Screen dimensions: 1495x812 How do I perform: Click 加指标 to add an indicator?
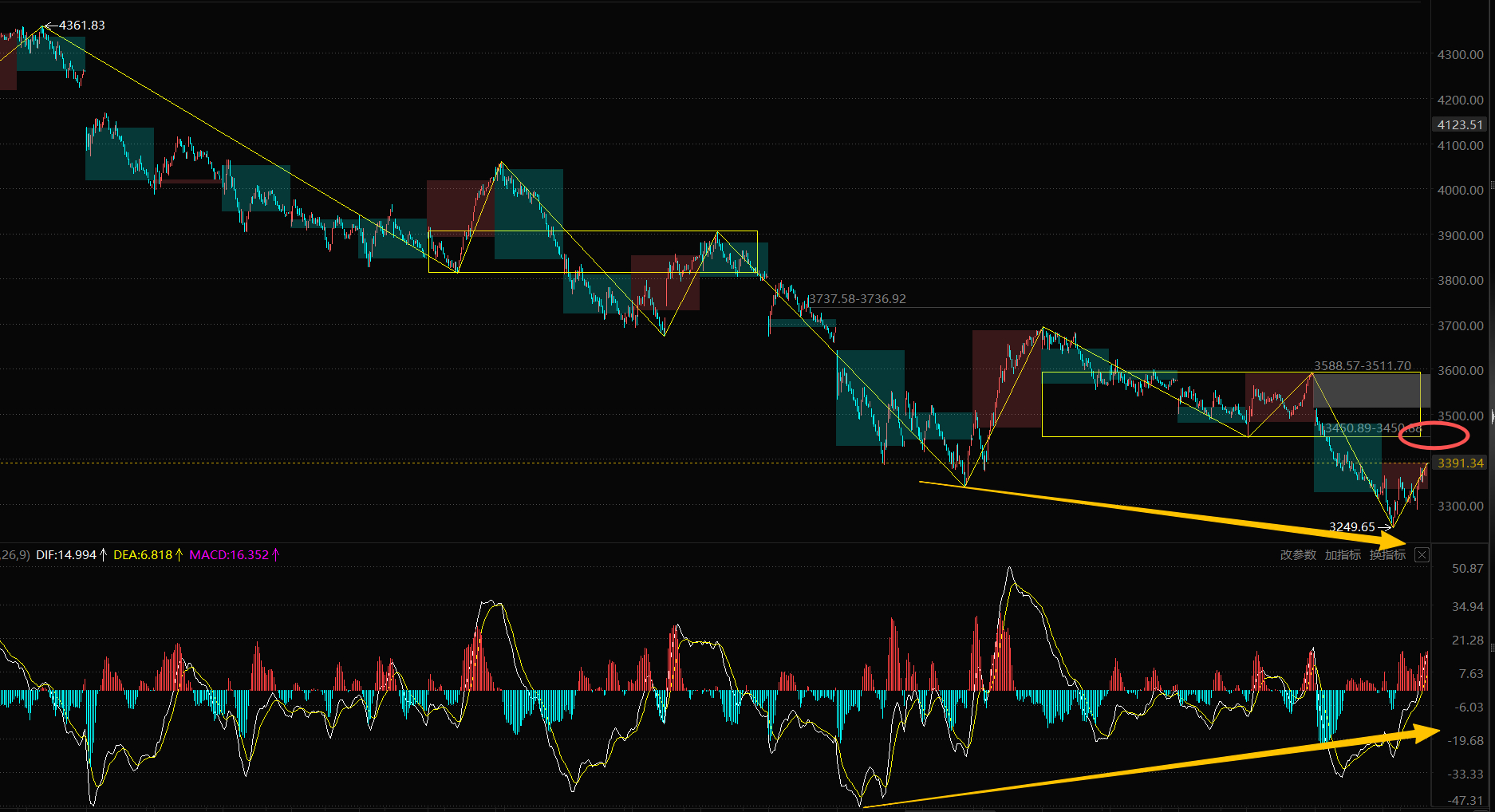(1343, 555)
